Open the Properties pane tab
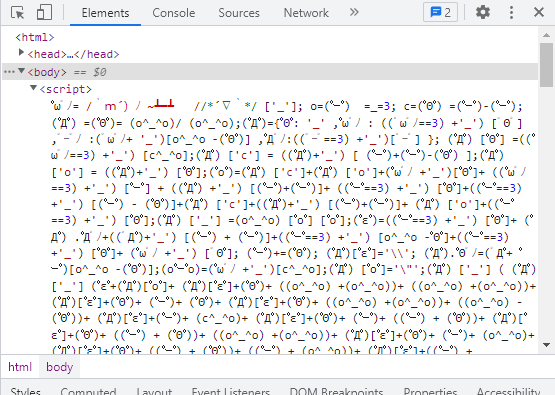Screen dimensions: 555x395 (430, 391)
